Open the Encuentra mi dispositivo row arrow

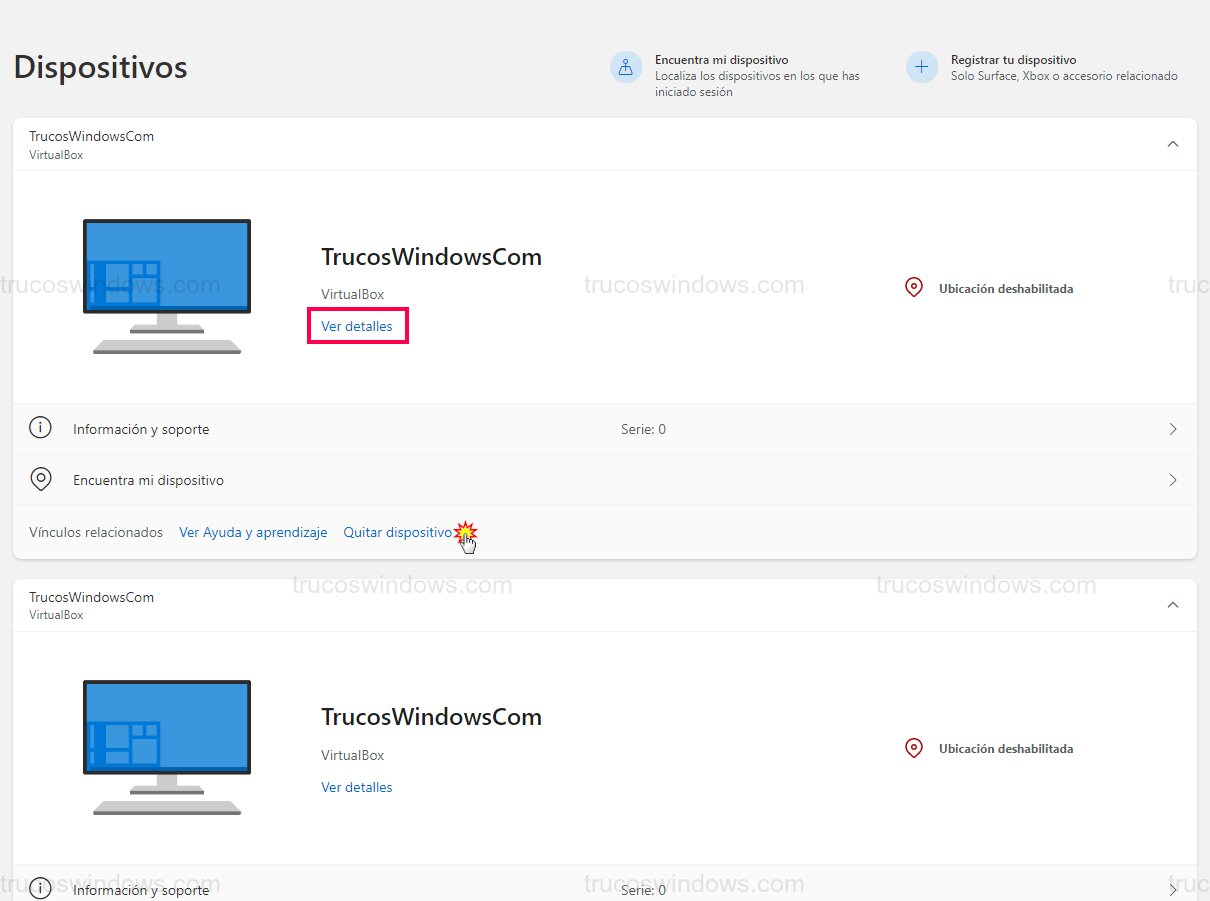tap(1173, 480)
